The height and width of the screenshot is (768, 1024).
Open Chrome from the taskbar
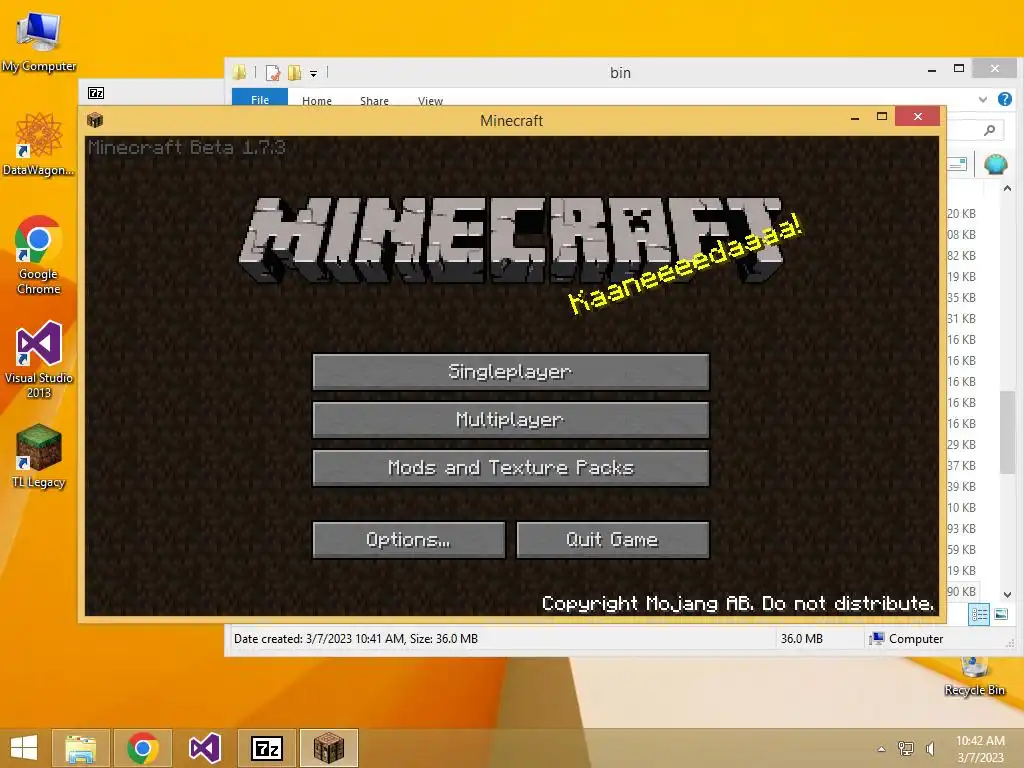pyautogui.click(x=143, y=748)
